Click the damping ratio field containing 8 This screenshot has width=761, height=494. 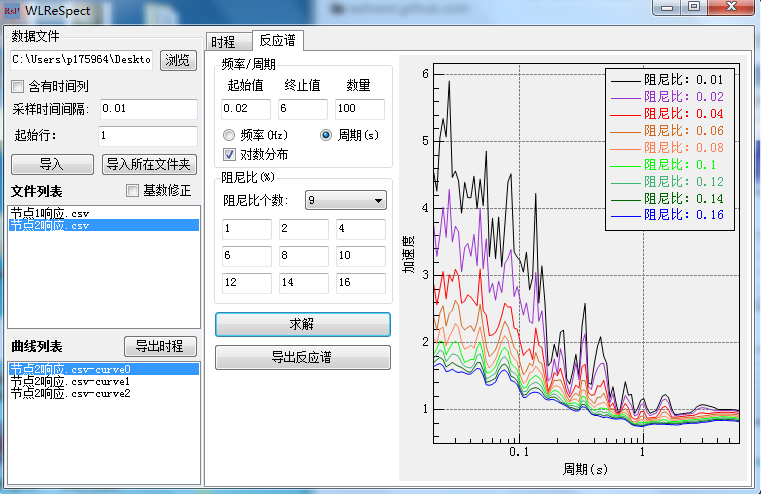[304, 256]
